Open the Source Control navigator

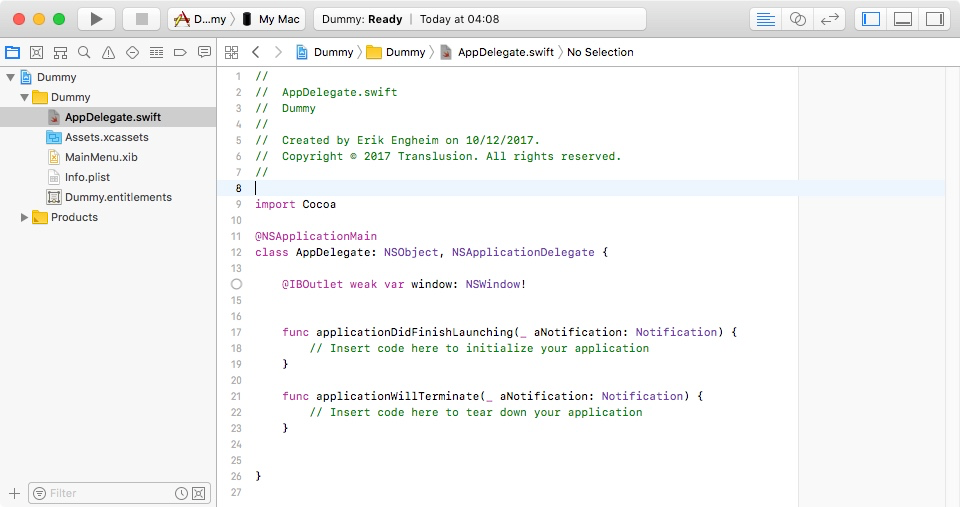tap(36, 52)
